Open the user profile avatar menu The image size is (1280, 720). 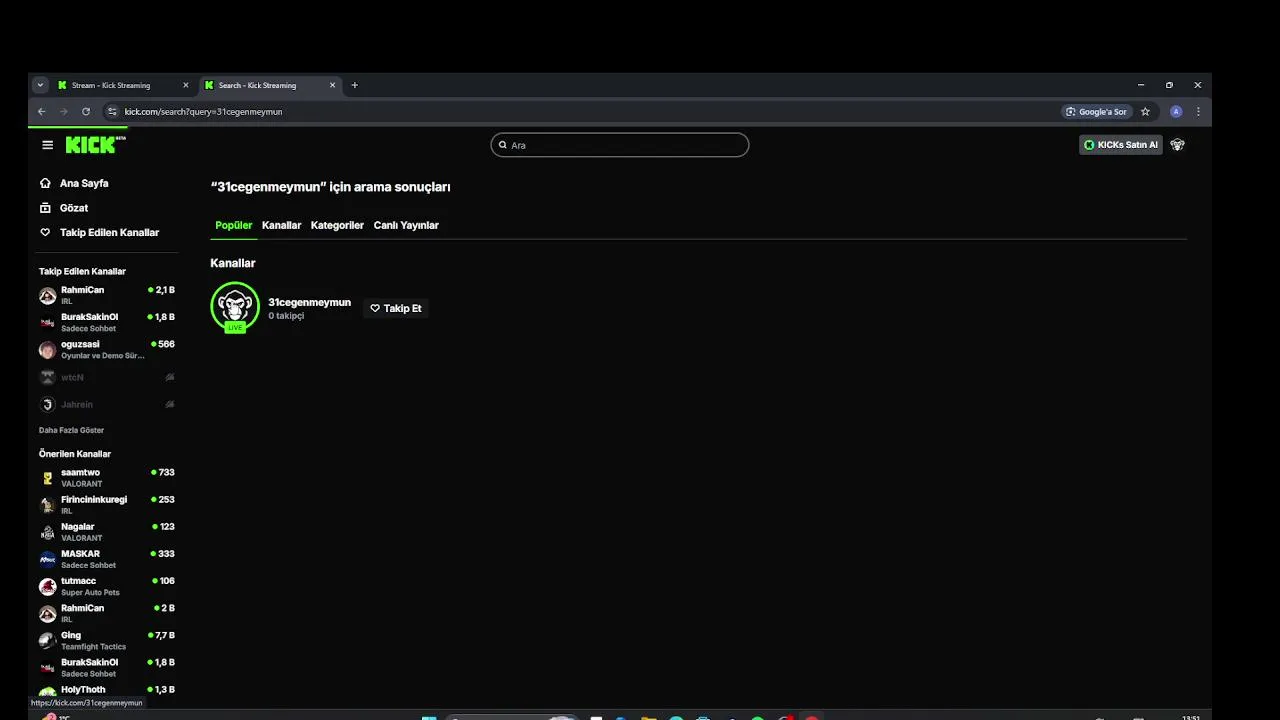tap(1177, 145)
